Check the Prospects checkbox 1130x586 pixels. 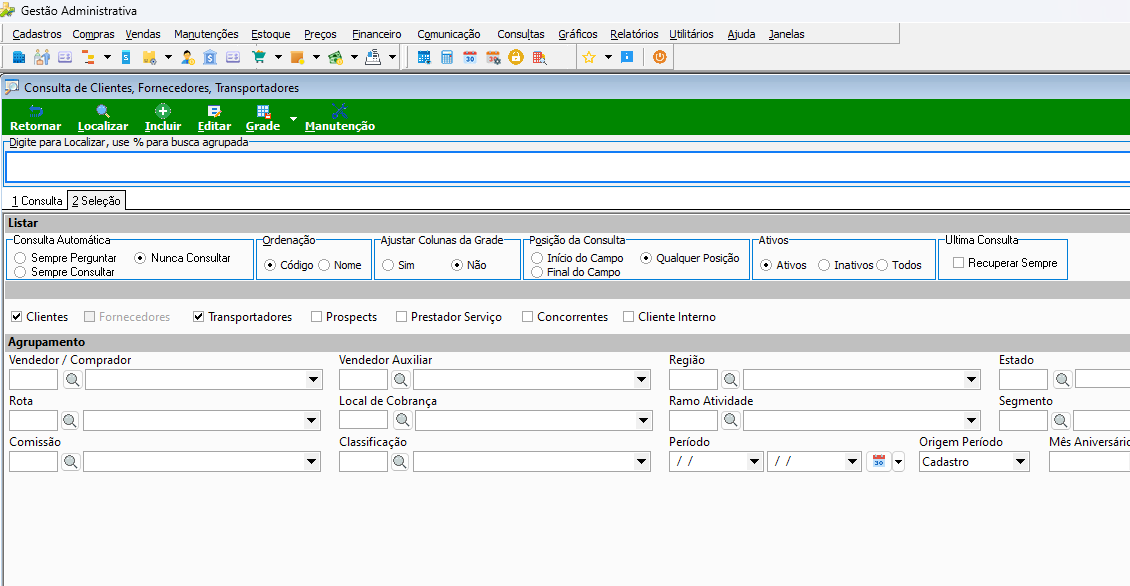tap(316, 316)
